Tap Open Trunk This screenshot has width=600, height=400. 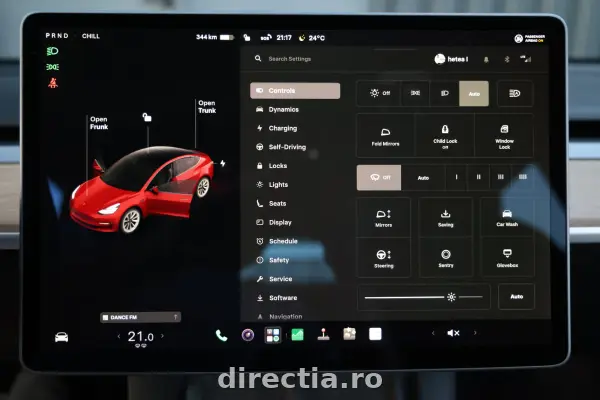[x=207, y=107]
